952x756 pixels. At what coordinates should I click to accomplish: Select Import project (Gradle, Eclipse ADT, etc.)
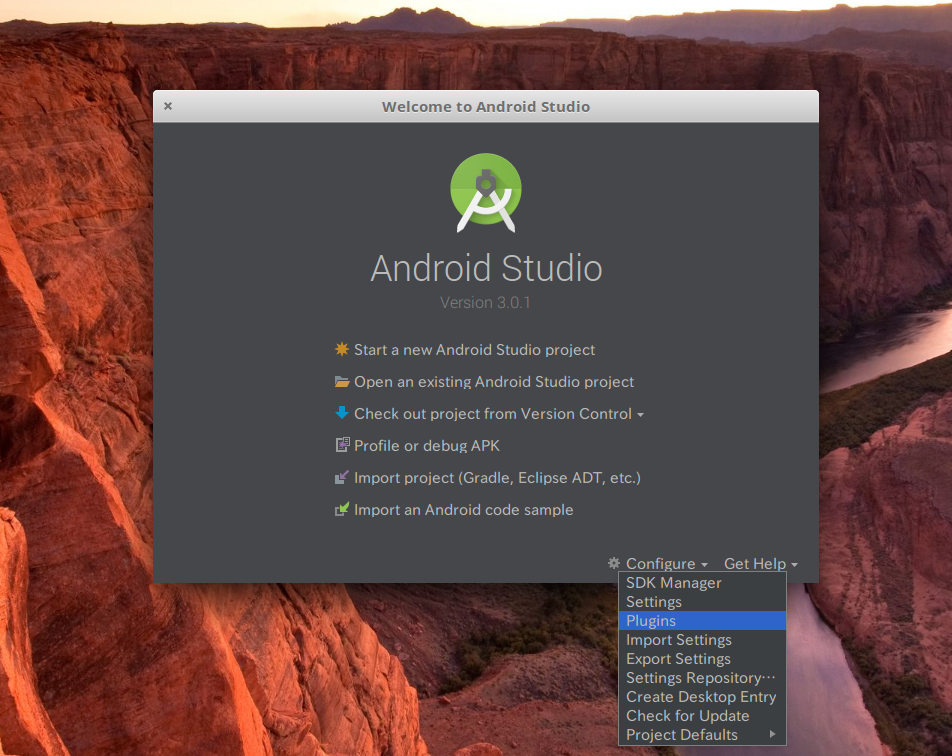pos(497,478)
